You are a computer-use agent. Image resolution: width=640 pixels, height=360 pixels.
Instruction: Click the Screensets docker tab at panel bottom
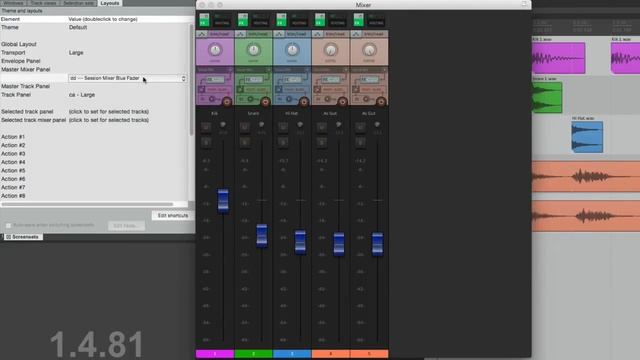coord(23,237)
